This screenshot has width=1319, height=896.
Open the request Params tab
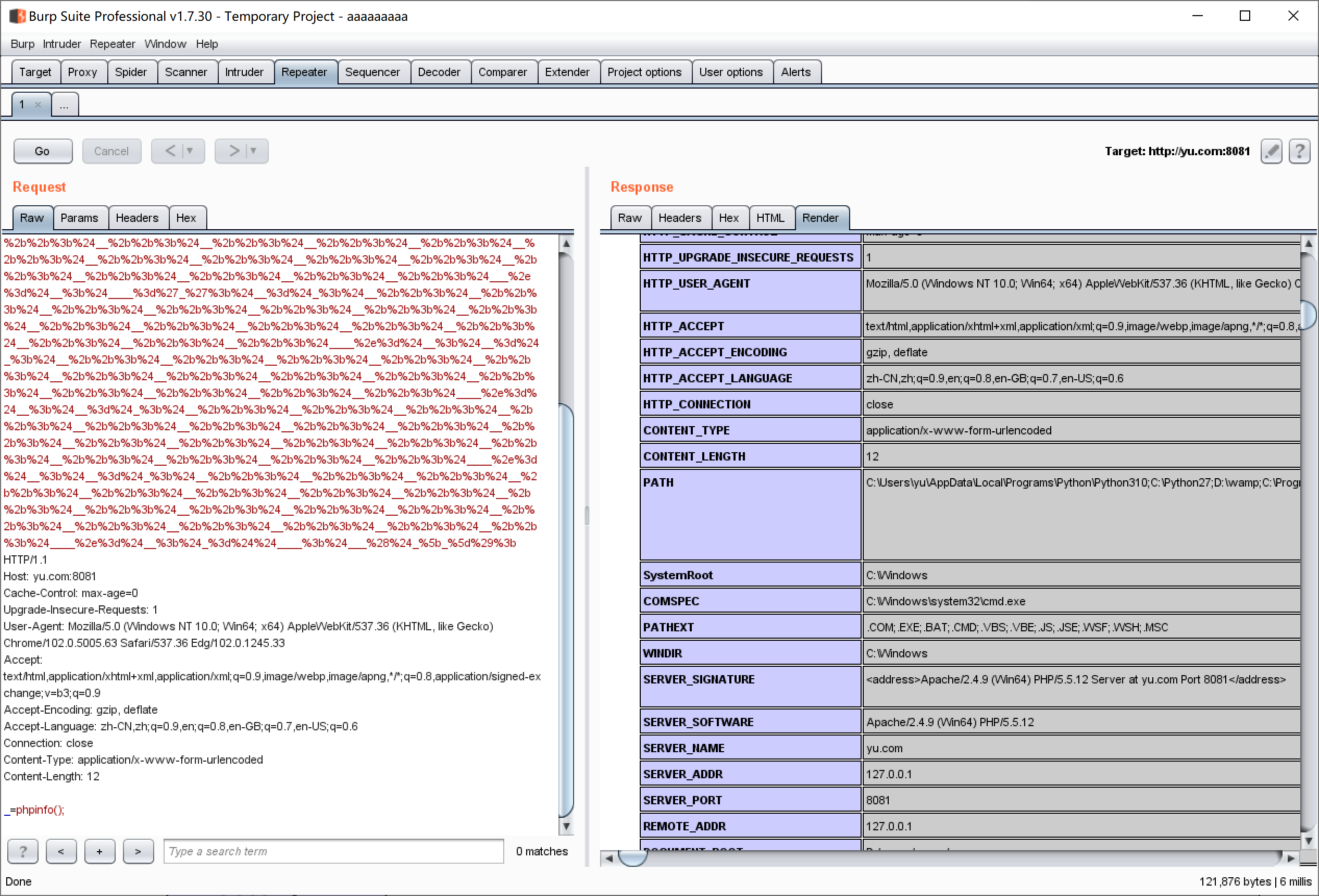click(79, 218)
